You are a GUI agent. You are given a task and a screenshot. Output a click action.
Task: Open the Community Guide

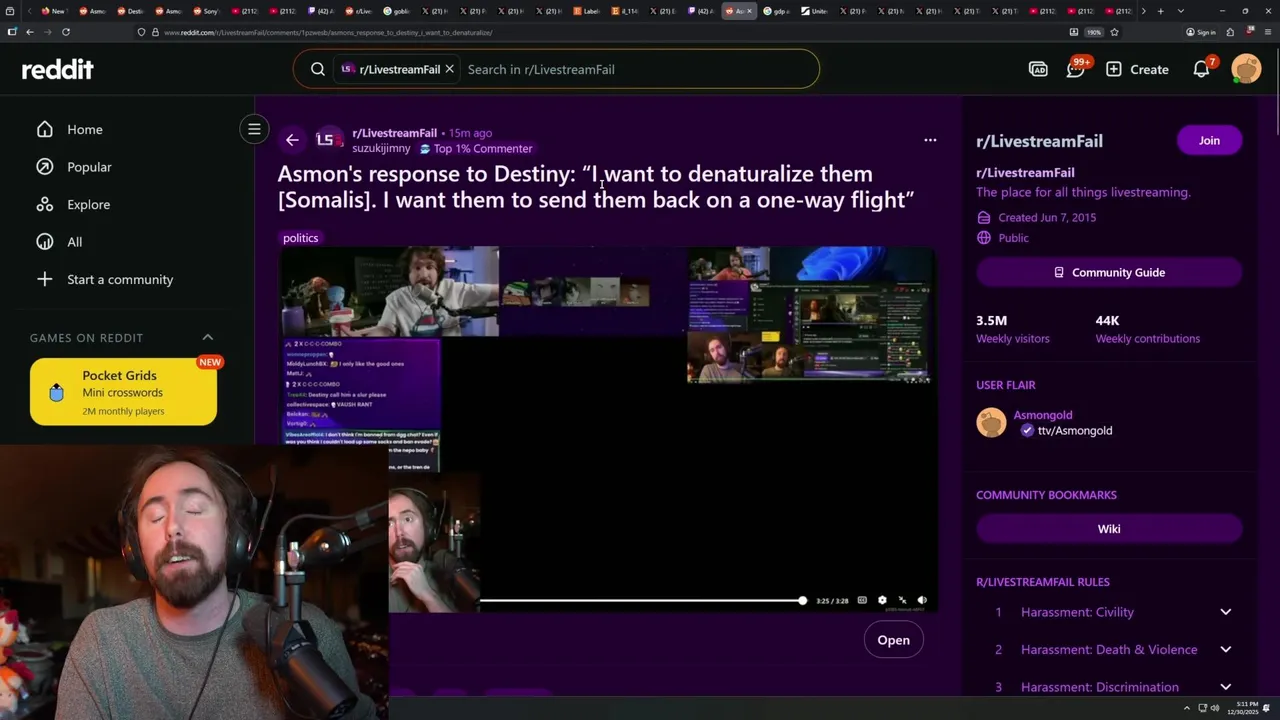point(1109,272)
